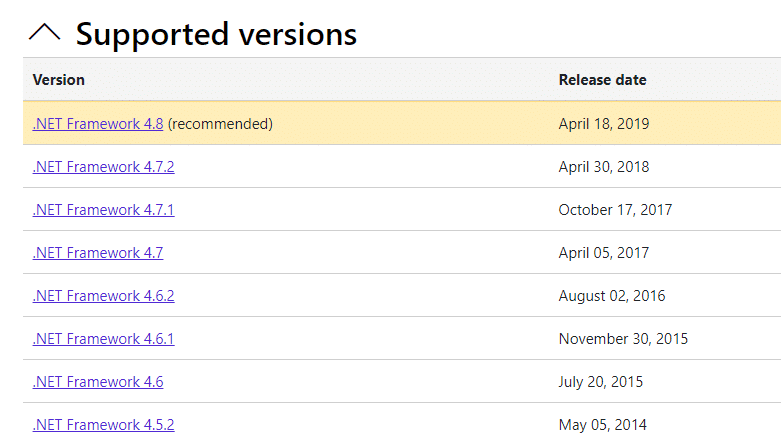Click the May 05, 2014 release date
Screen dimensions: 781x443
pyautogui.click(x=601, y=425)
